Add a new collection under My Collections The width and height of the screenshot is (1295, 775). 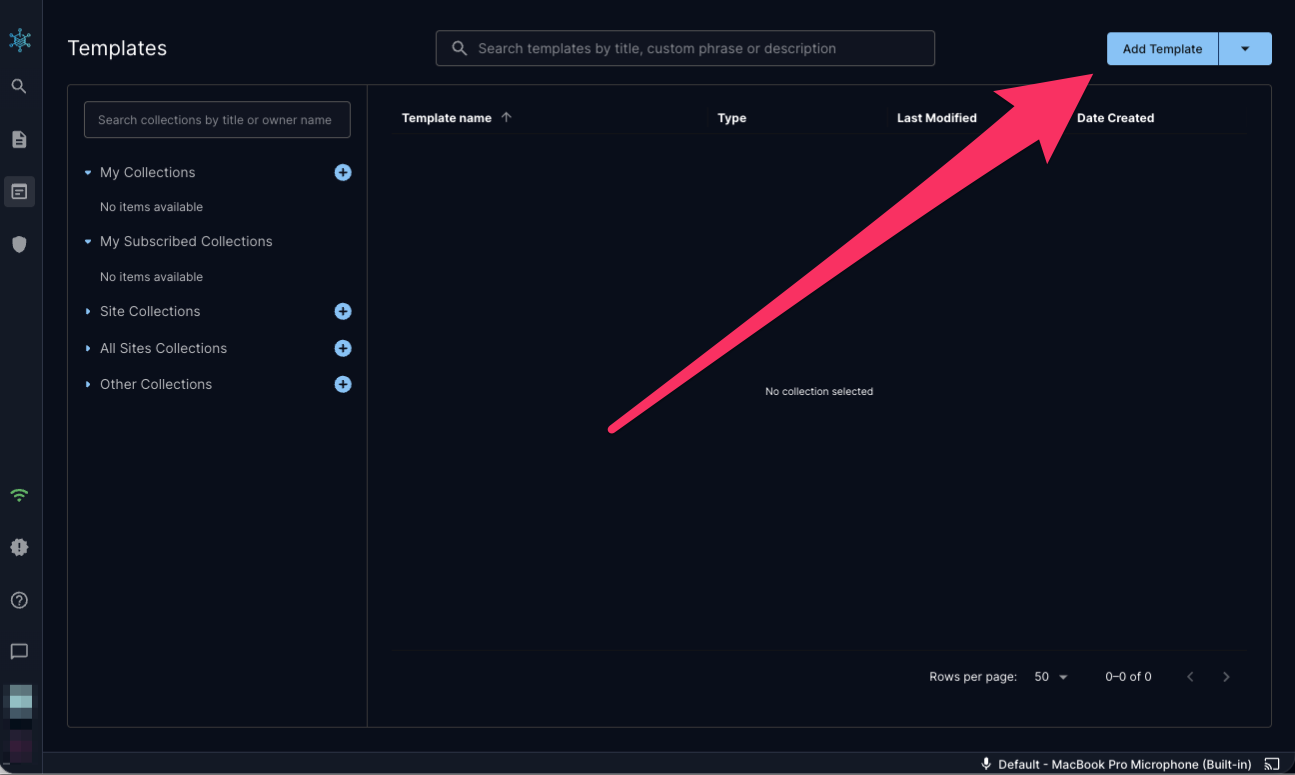click(x=343, y=173)
